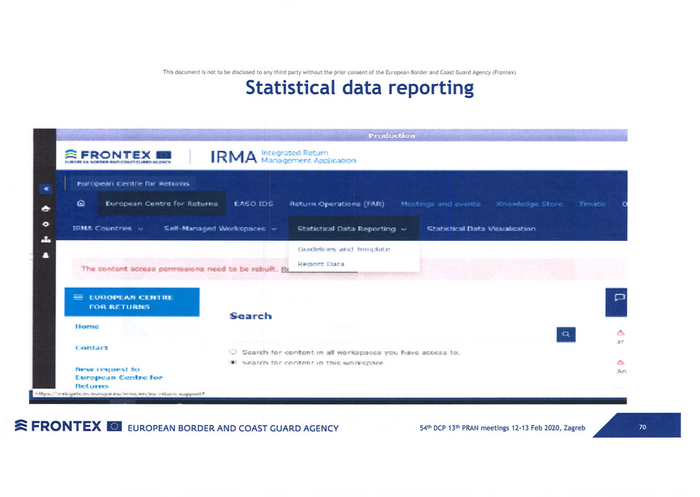
Task: Expand the Self-Managed Workspaces dropdown
Action: [220, 229]
